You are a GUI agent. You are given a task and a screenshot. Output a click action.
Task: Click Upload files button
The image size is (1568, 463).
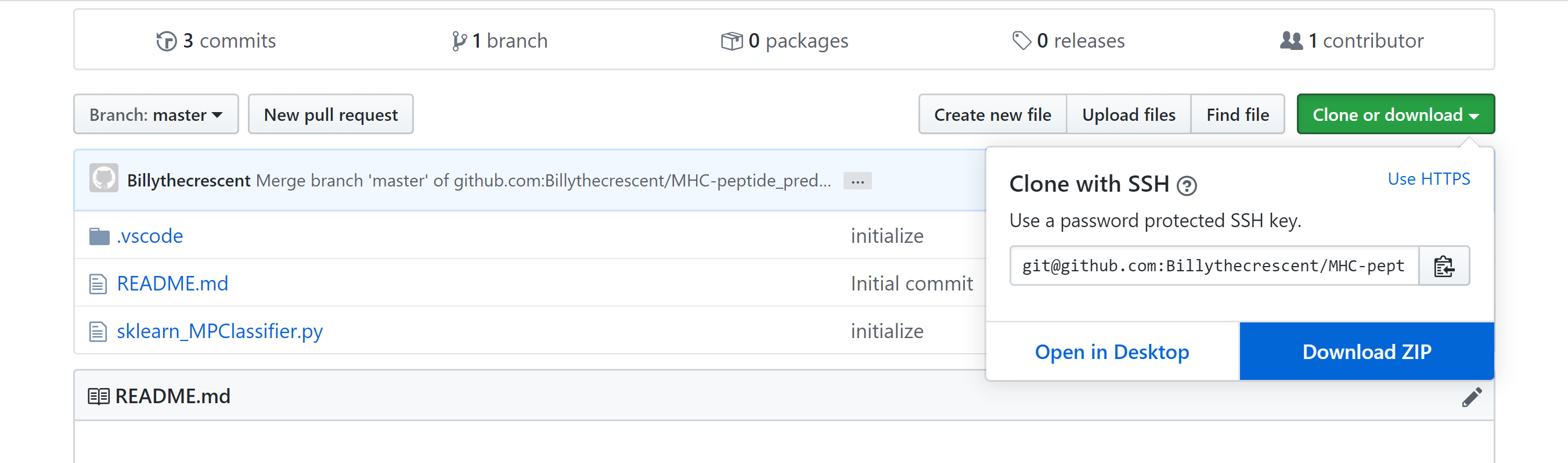1129,114
